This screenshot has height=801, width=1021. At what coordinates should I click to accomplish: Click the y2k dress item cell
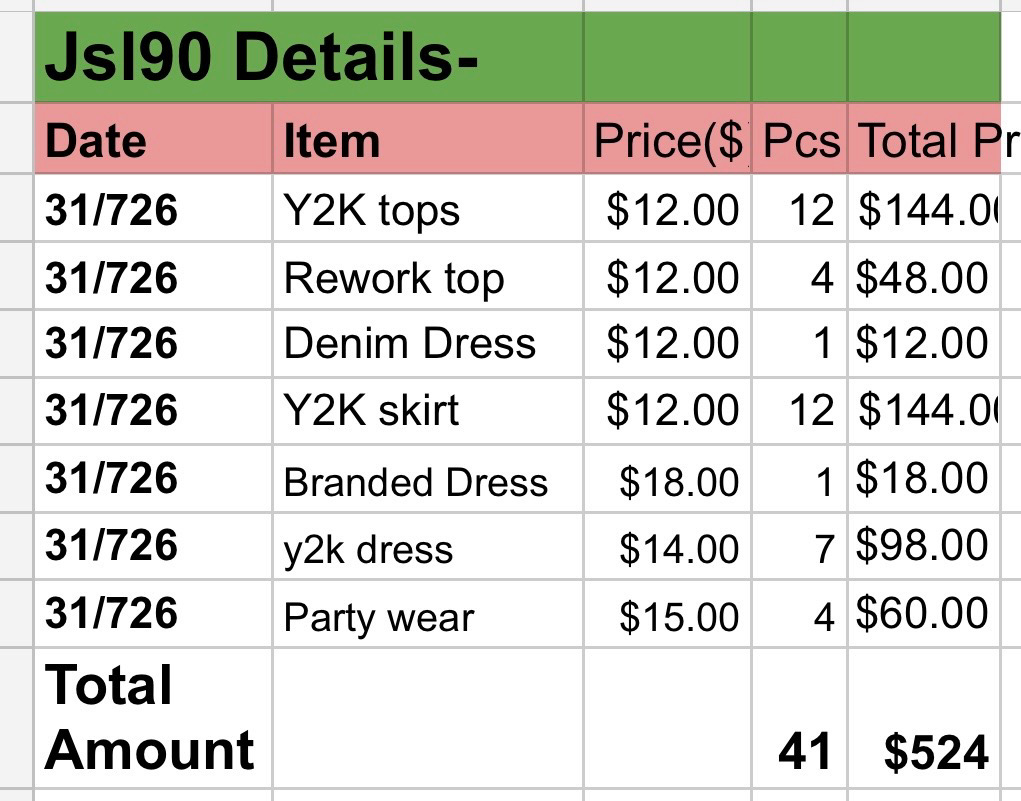click(428, 547)
